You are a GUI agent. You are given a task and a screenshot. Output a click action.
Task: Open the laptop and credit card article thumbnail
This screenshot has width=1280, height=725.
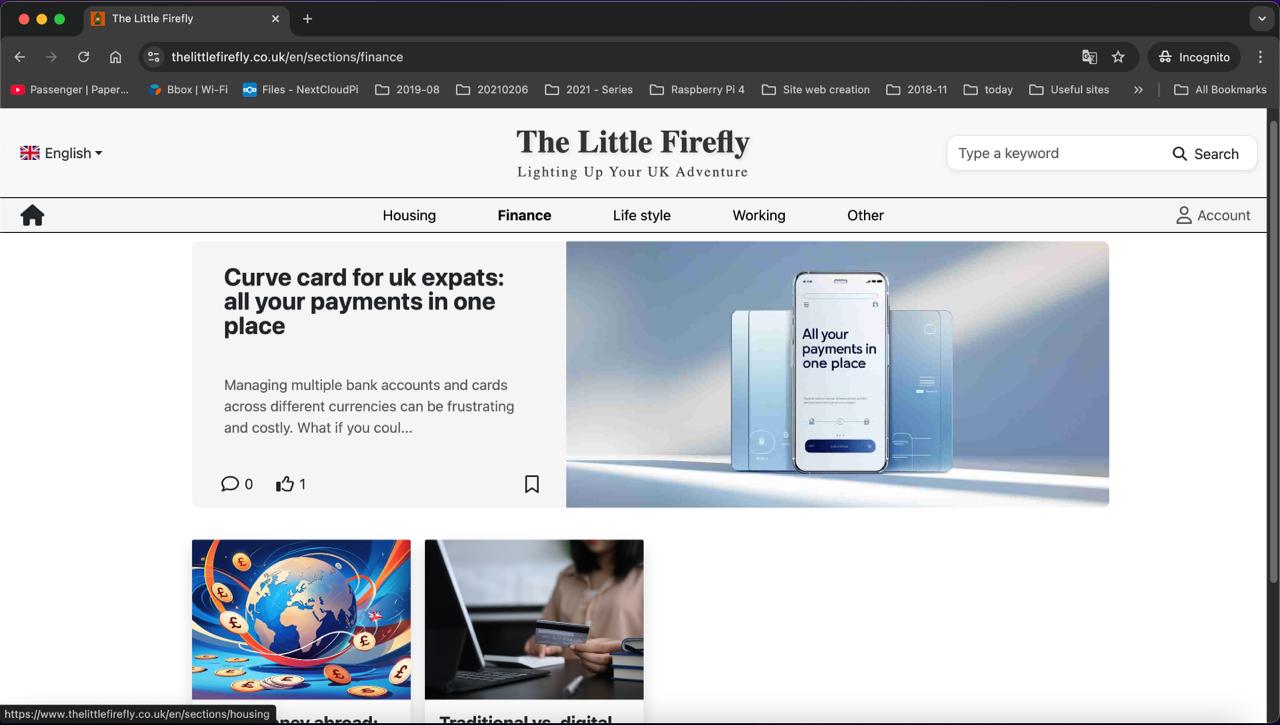coord(534,619)
